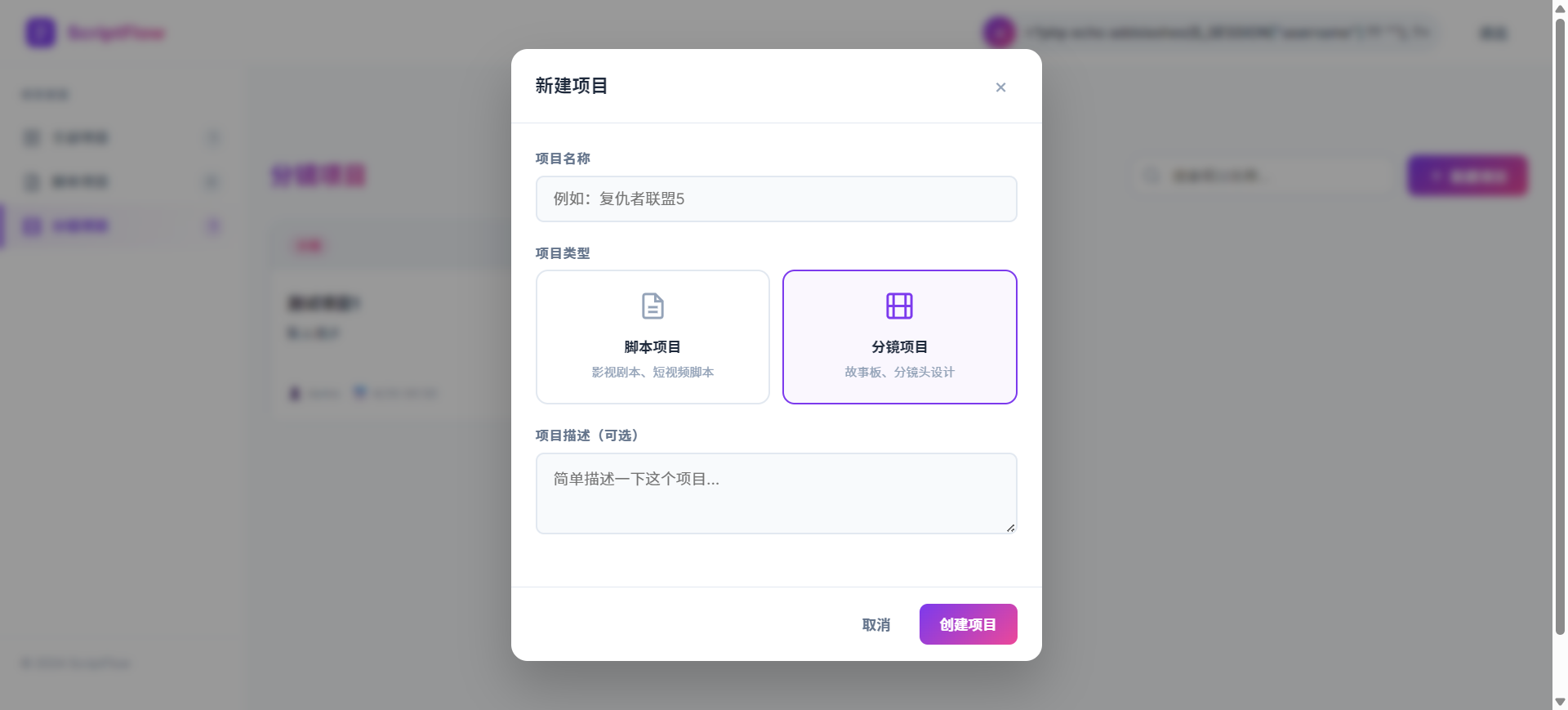Click the scrollbar up arrow
This screenshot has height=710, width=1568.
coord(1557,7)
